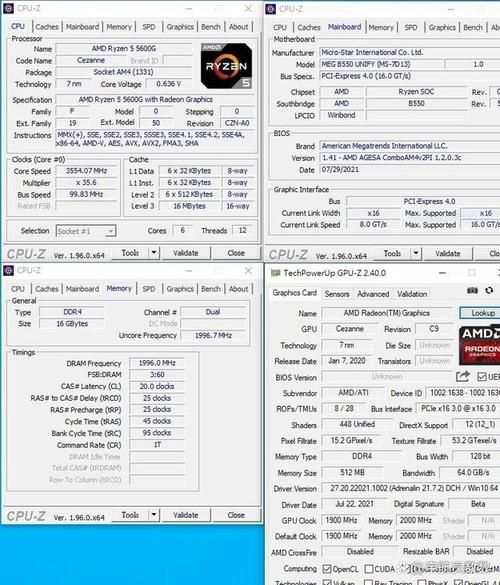Click the Ryzen 5 logo in the CPU tab window
The height and width of the screenshot is (585, 500).
226,66
